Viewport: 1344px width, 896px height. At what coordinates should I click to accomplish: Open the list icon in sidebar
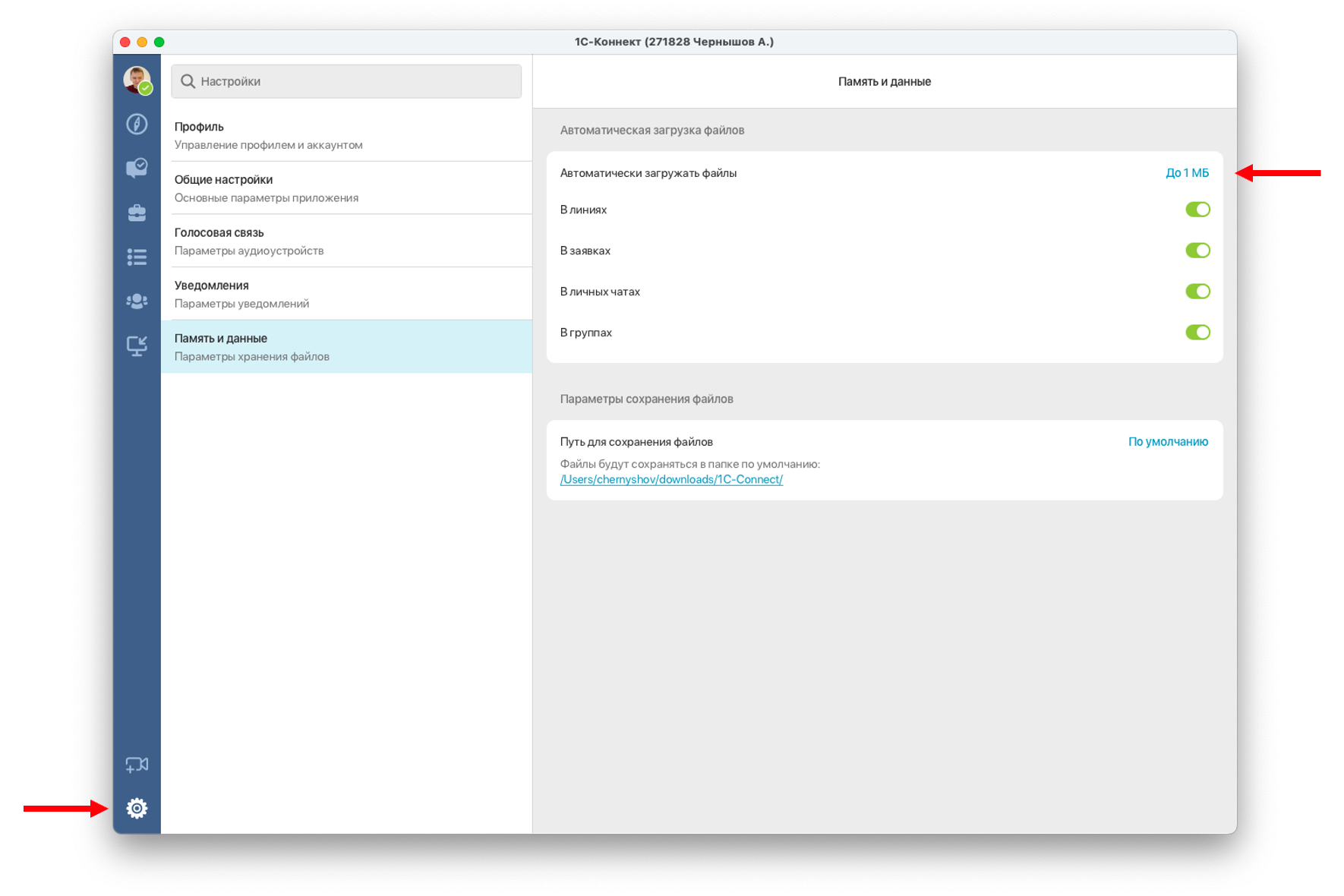(x=137, y=257)
